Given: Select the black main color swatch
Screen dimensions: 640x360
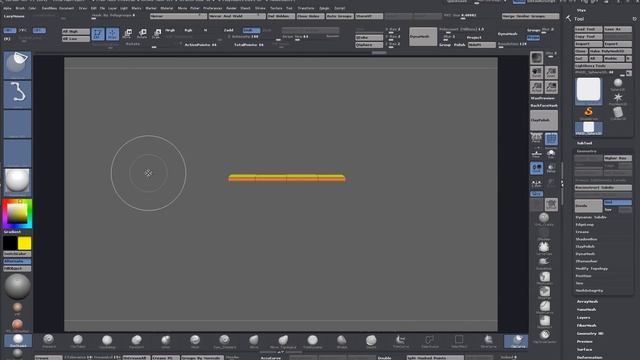Looking at the screenshot, I should coord(10,243).
